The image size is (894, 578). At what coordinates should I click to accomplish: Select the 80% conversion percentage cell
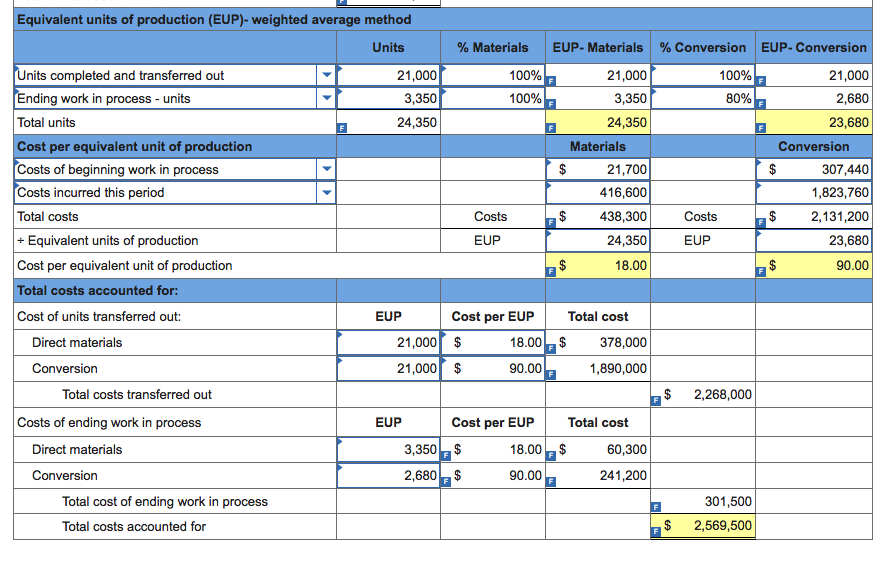tap(700, 98)
